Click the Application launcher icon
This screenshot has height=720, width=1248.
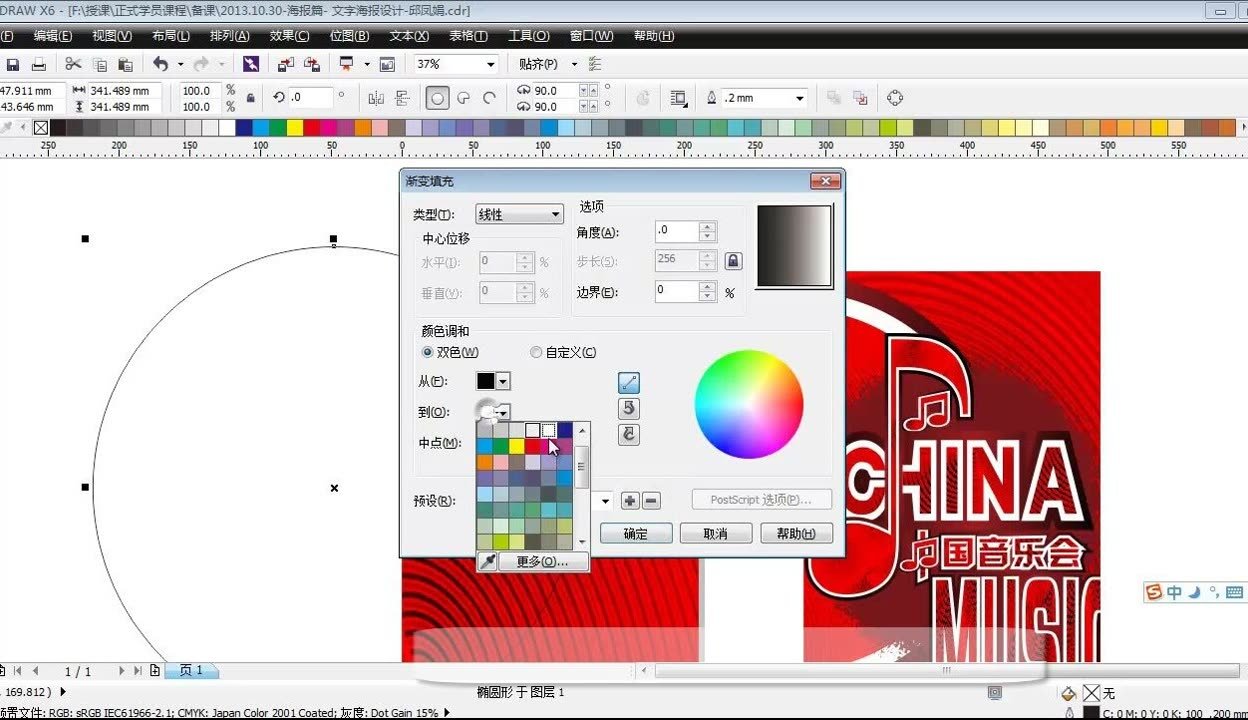[347, 64]
